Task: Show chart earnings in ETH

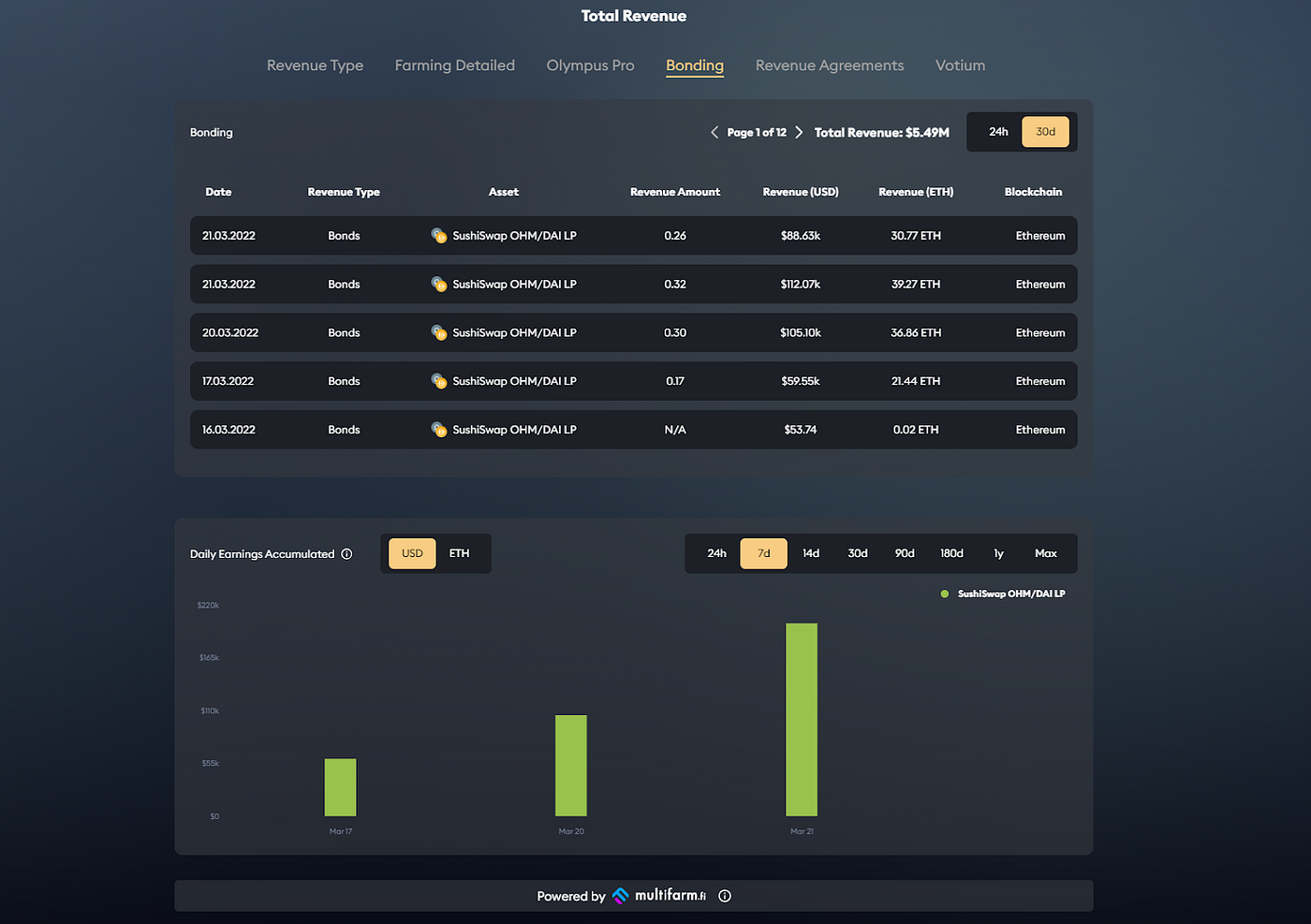Action: [x=459, y=553]
